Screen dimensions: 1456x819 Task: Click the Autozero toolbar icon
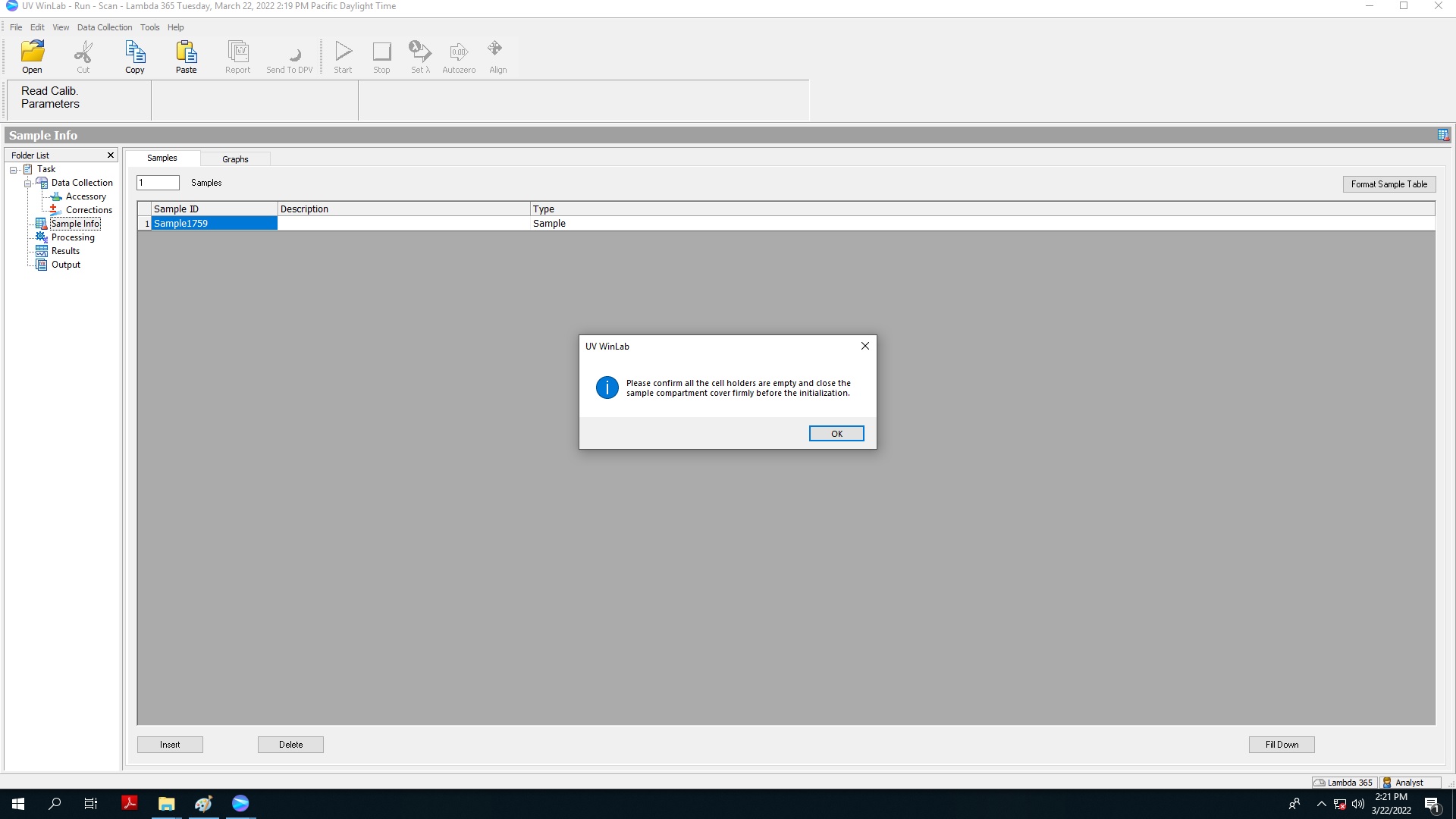tap(459, 57)
